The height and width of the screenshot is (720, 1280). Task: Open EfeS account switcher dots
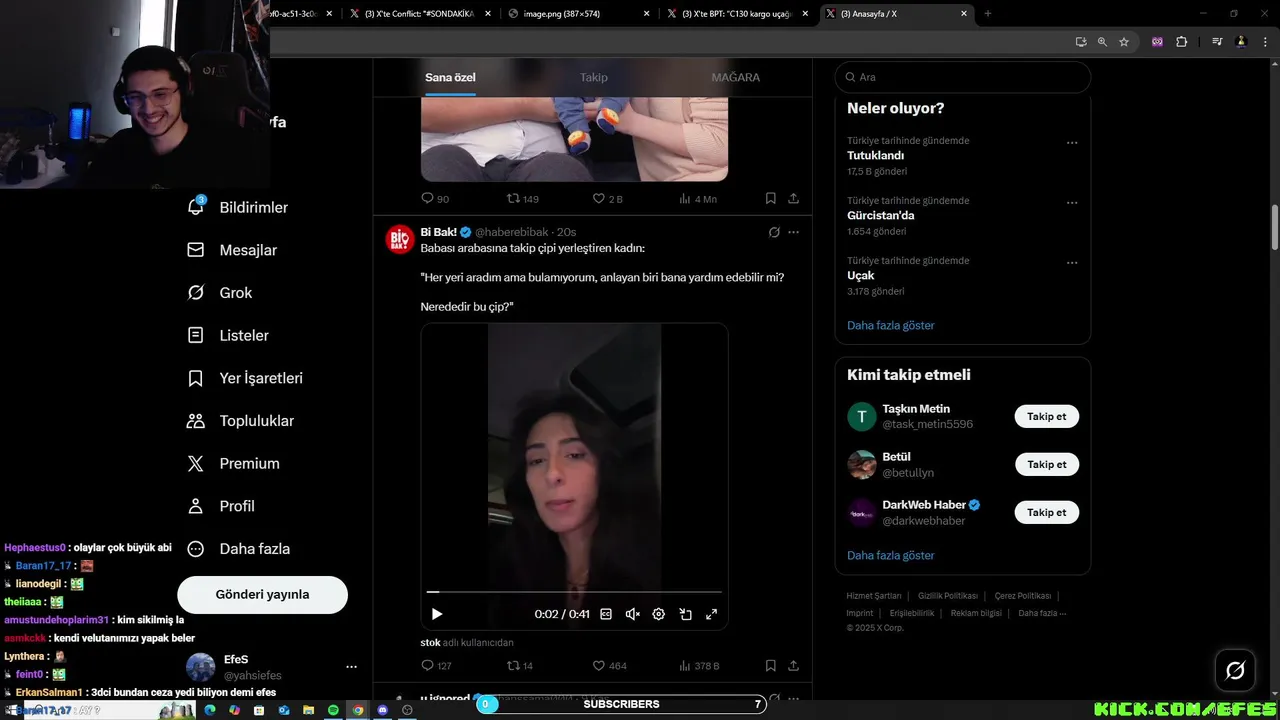tap(351, 666)
